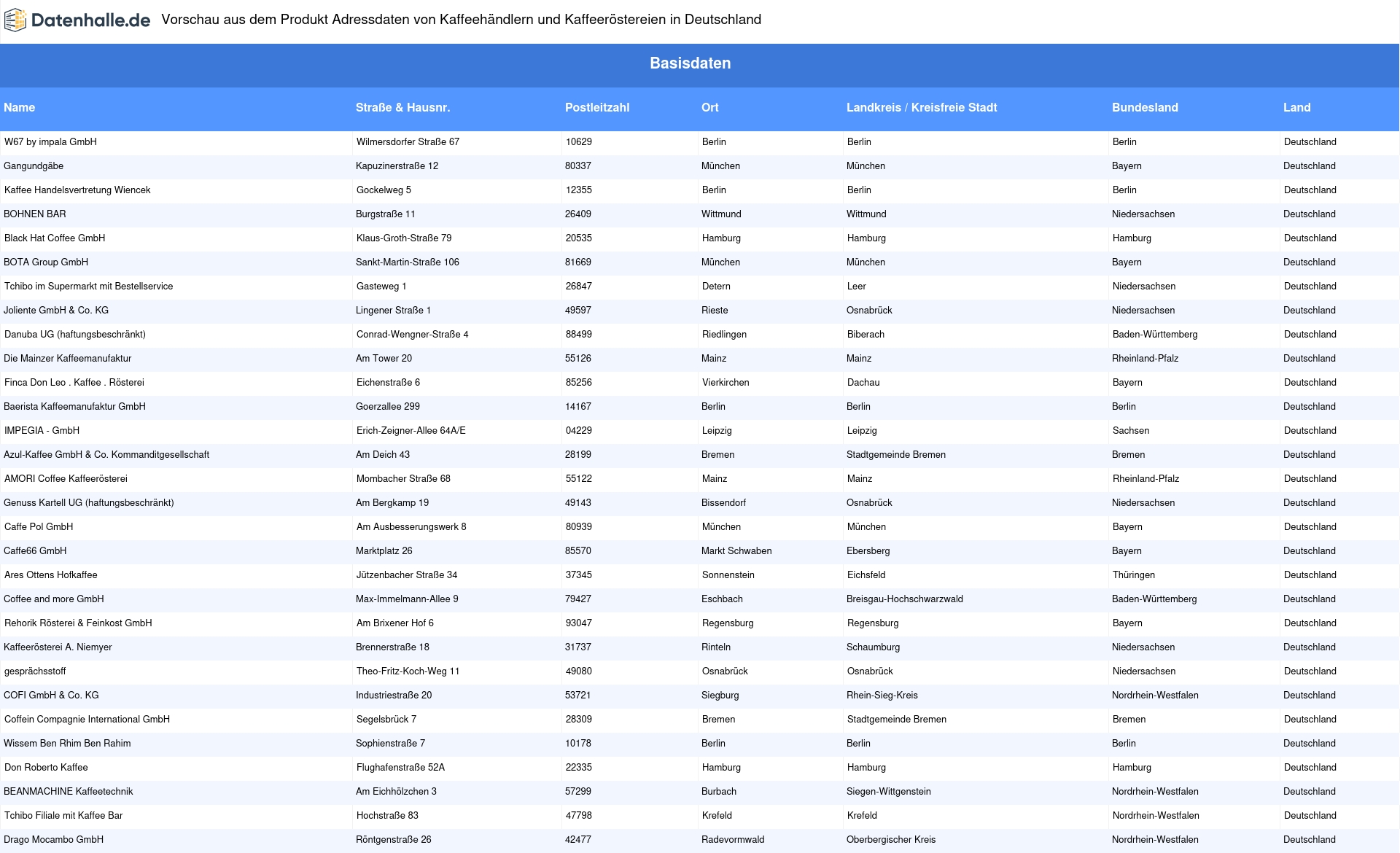Select Azul-Kaffee GmbH & Co. Kommanditgesellschaft

[106, 455]
